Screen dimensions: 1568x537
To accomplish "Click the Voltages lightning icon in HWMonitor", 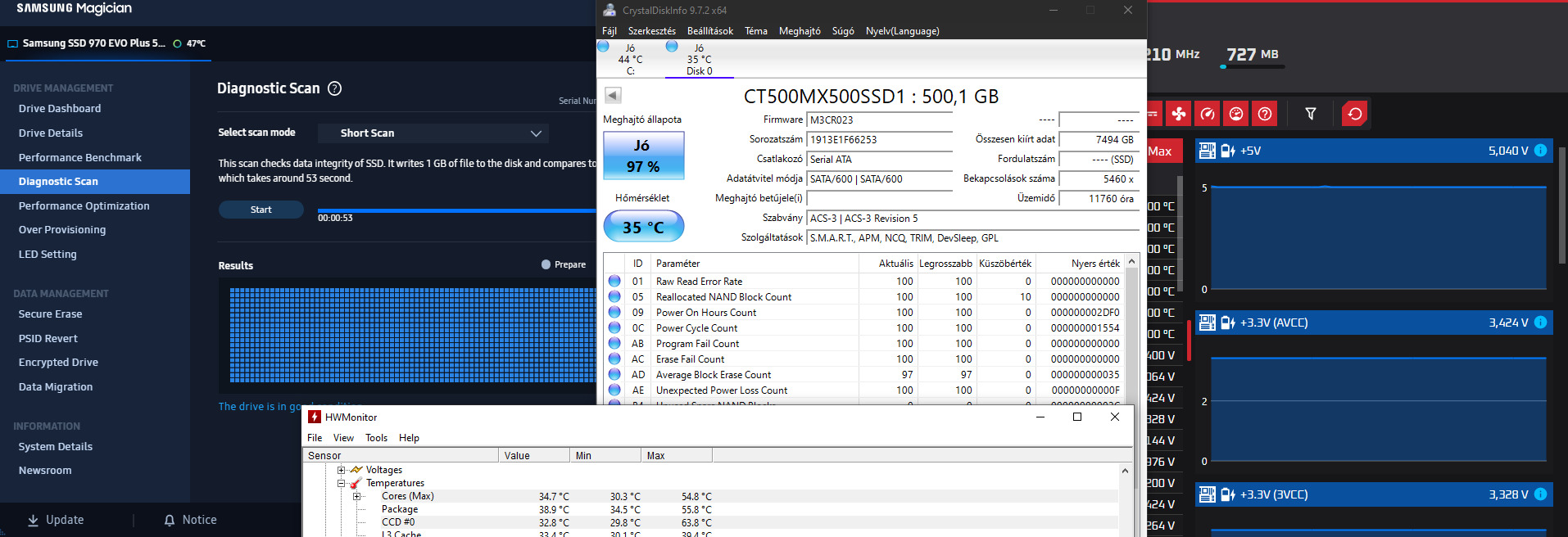I will (x=356, y=470).
